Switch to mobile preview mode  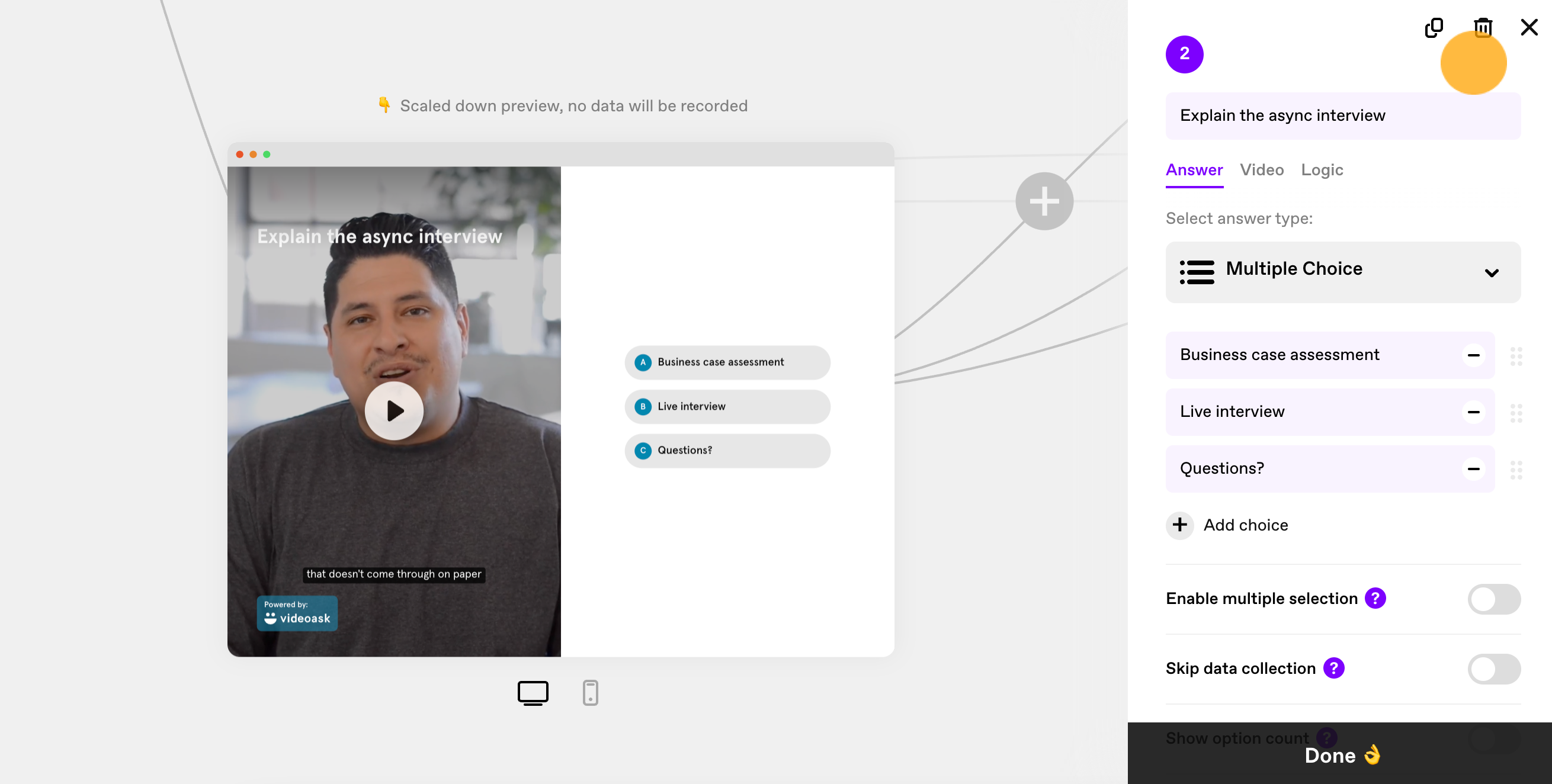(590, 693)
